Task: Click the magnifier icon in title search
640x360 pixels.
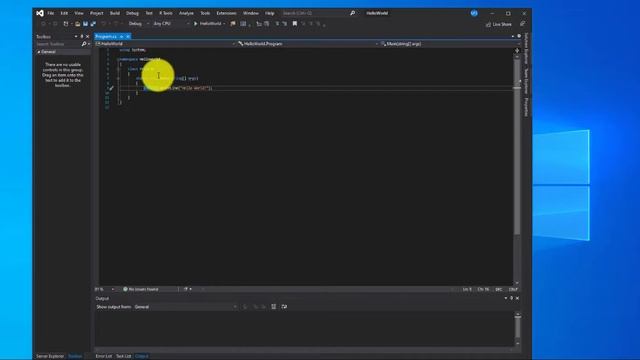Action: pos(352,13)
